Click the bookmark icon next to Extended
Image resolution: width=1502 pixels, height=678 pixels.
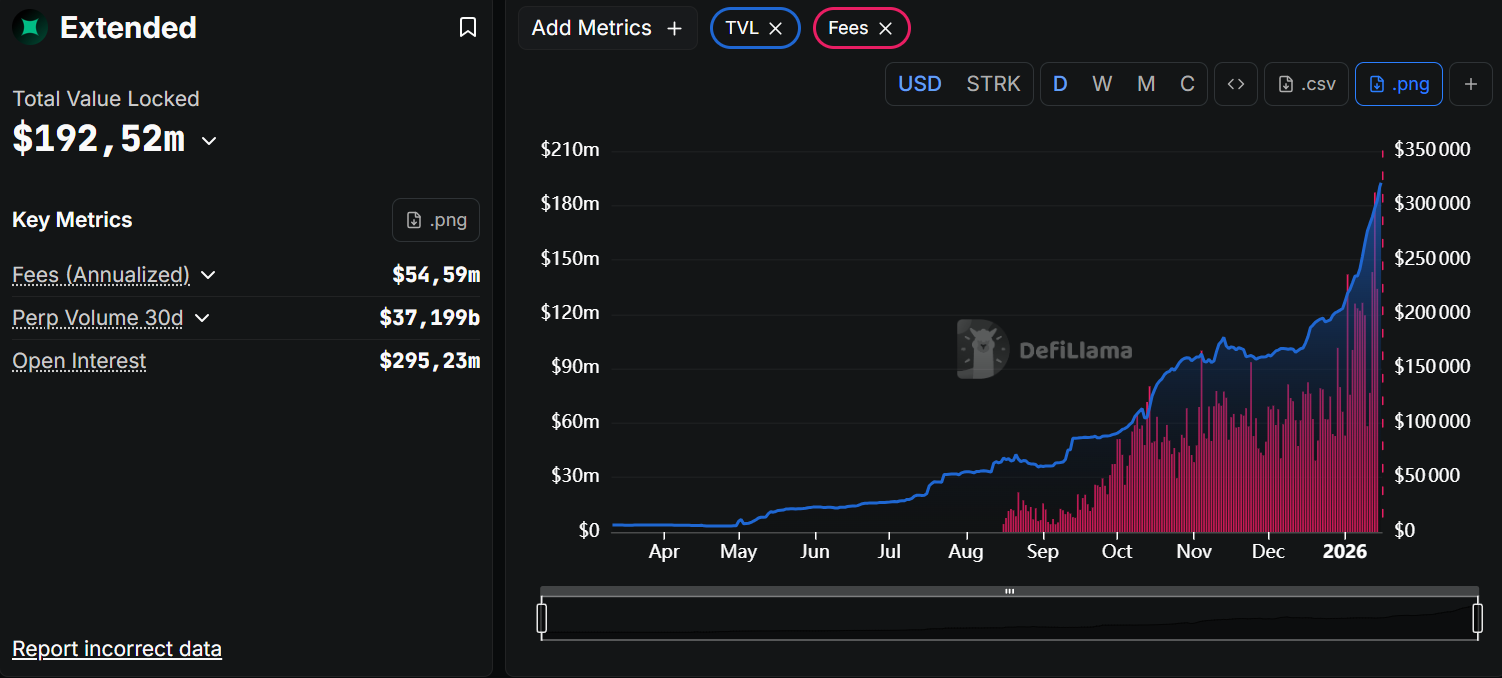468,28
